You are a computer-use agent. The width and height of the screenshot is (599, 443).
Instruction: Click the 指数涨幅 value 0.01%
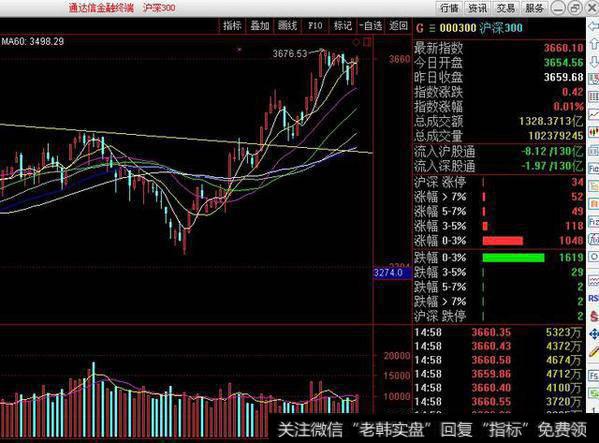[x=568, y=107]
